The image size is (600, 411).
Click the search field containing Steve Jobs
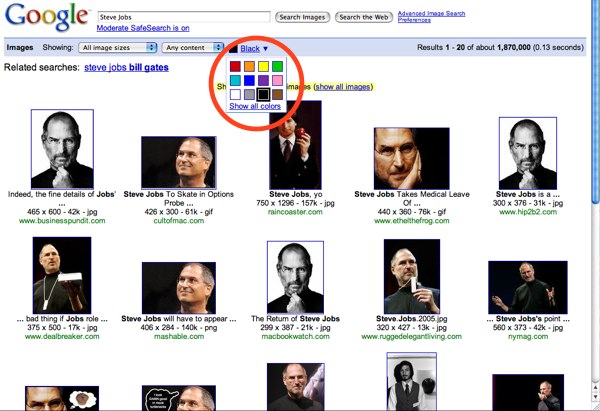coord(184,17)
